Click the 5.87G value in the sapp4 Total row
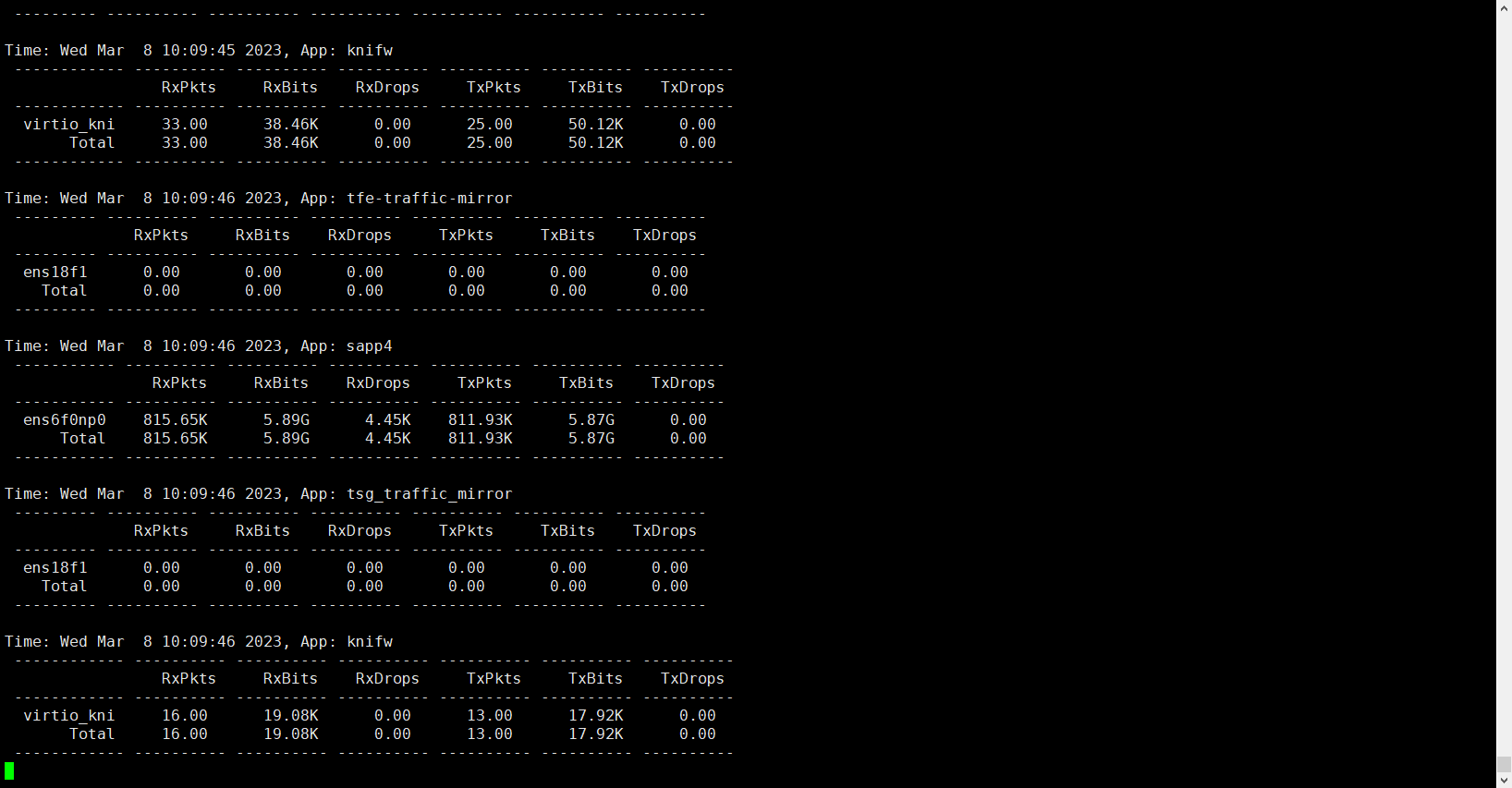This screenshot has width=1512, height=788. (591, 439)
